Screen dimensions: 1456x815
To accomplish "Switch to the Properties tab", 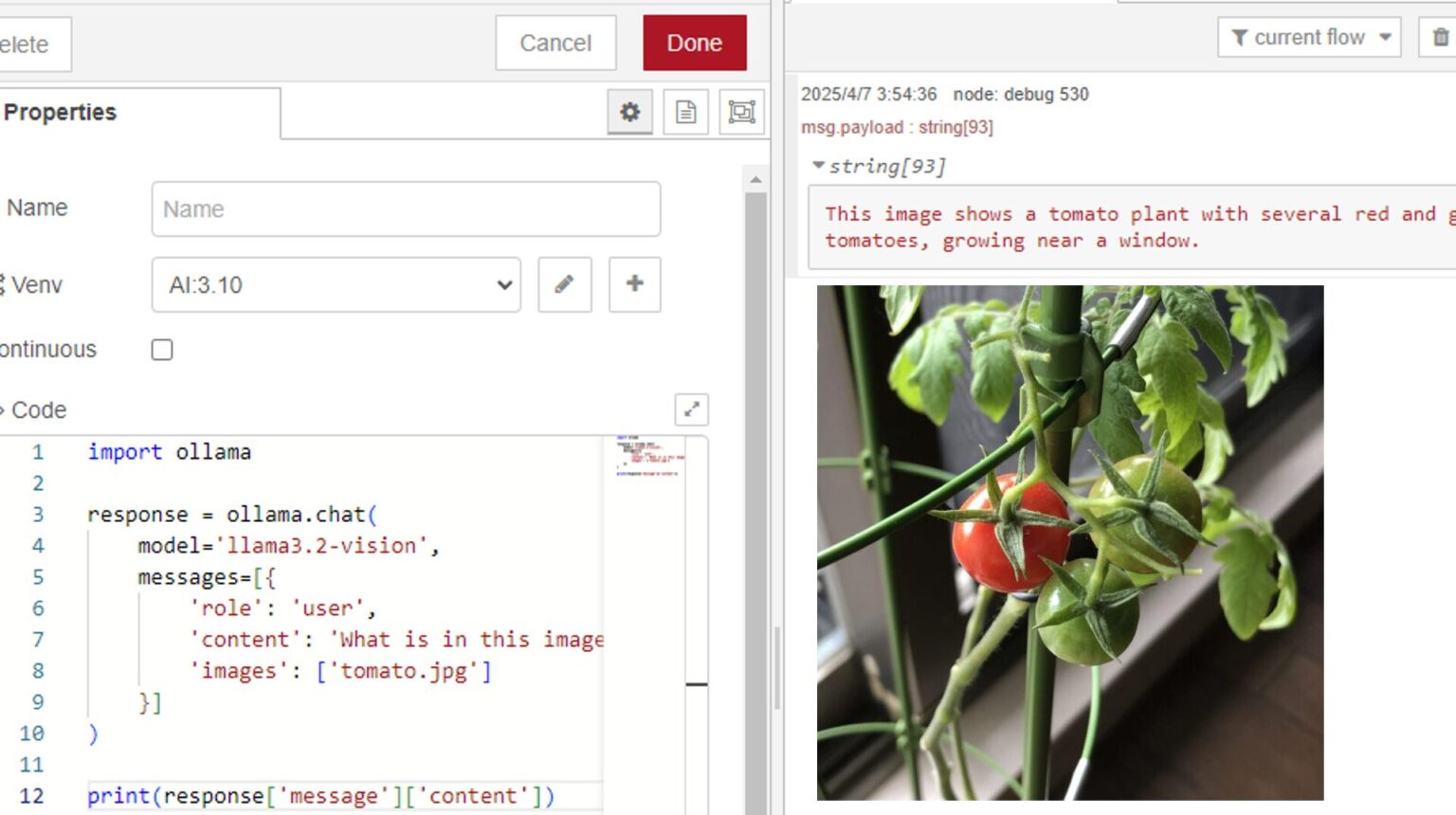I will pos(61,112).
